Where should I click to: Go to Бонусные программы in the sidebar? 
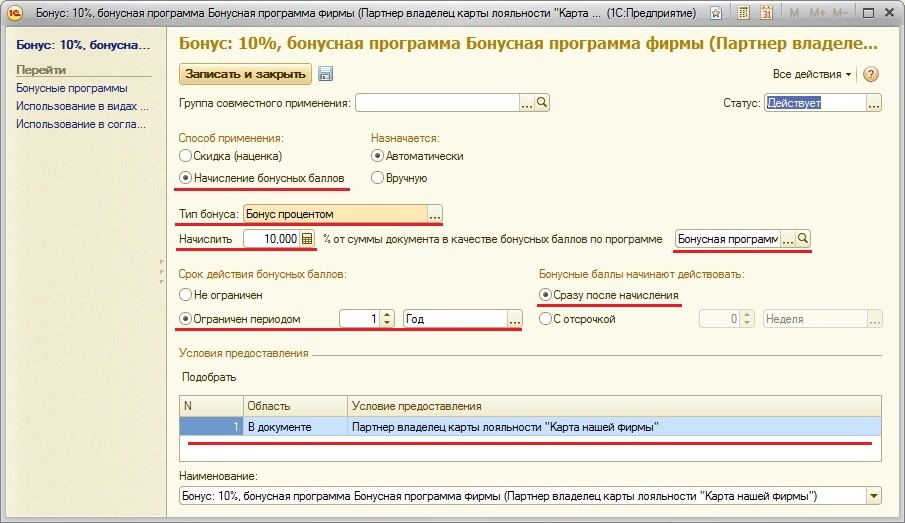[71, 88]
